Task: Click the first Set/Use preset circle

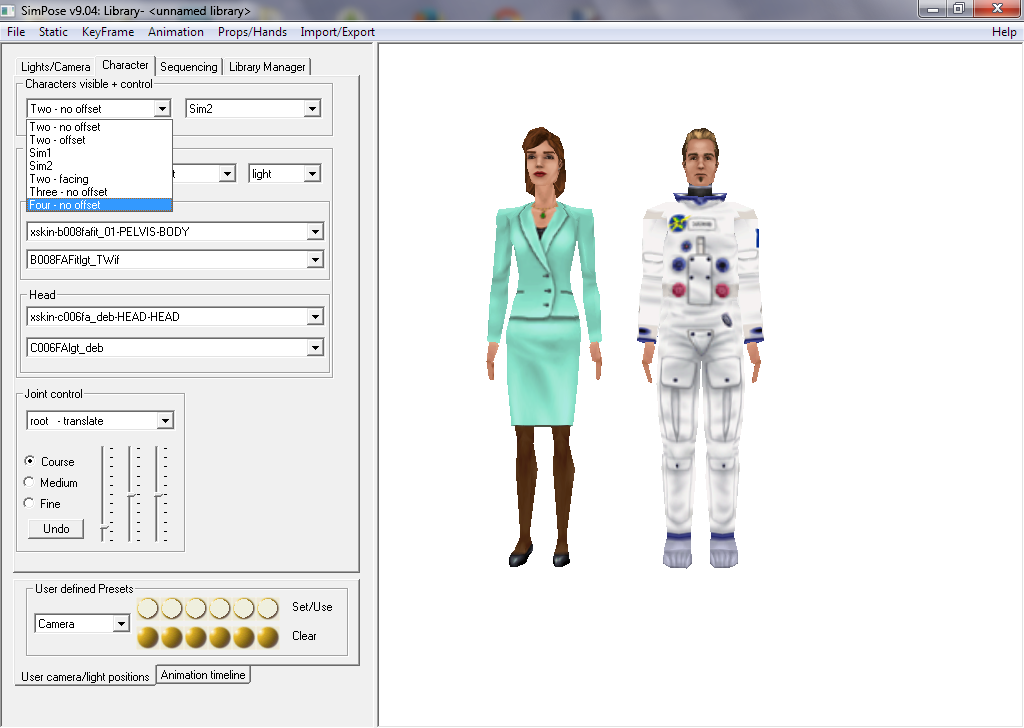Action: [148, 608]
